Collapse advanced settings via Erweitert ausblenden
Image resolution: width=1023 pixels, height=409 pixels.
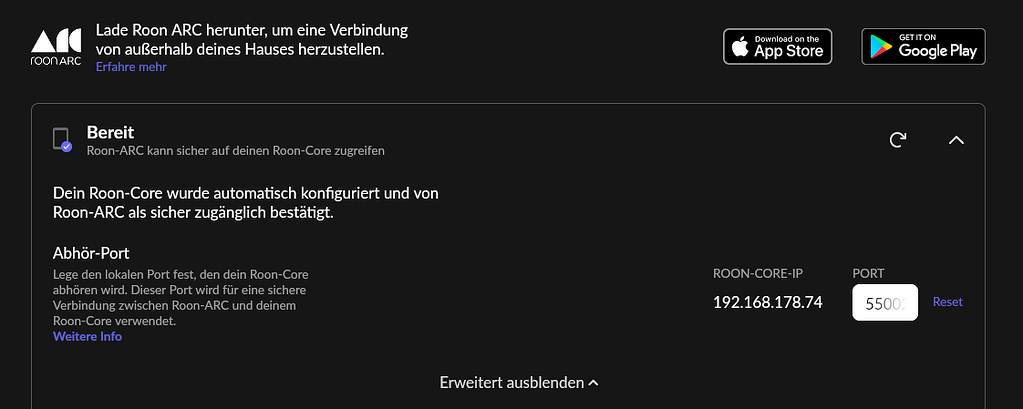519,382
